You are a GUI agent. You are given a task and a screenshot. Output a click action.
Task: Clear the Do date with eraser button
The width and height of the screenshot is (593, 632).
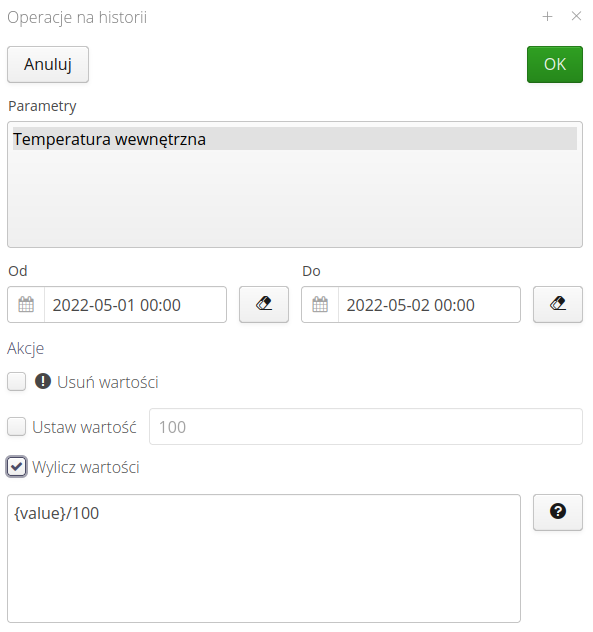click(x=558, y=304)
